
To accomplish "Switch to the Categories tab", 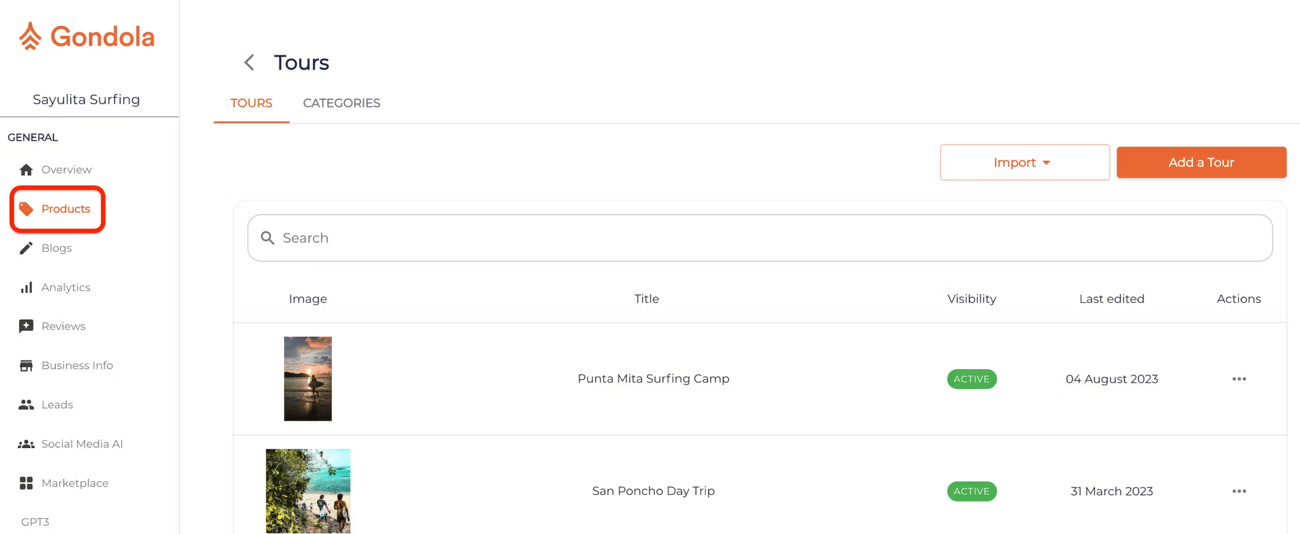I will pos(341,103).
